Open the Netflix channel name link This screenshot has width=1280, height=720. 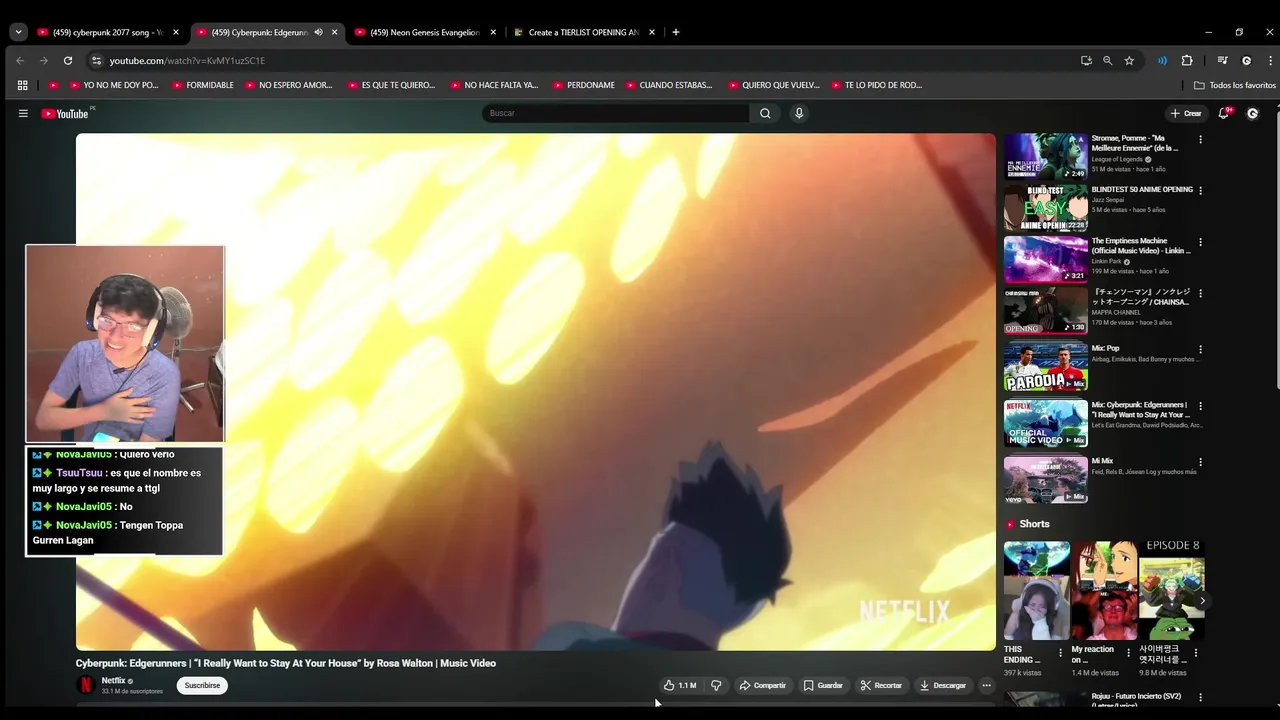(x=113, y=681)
